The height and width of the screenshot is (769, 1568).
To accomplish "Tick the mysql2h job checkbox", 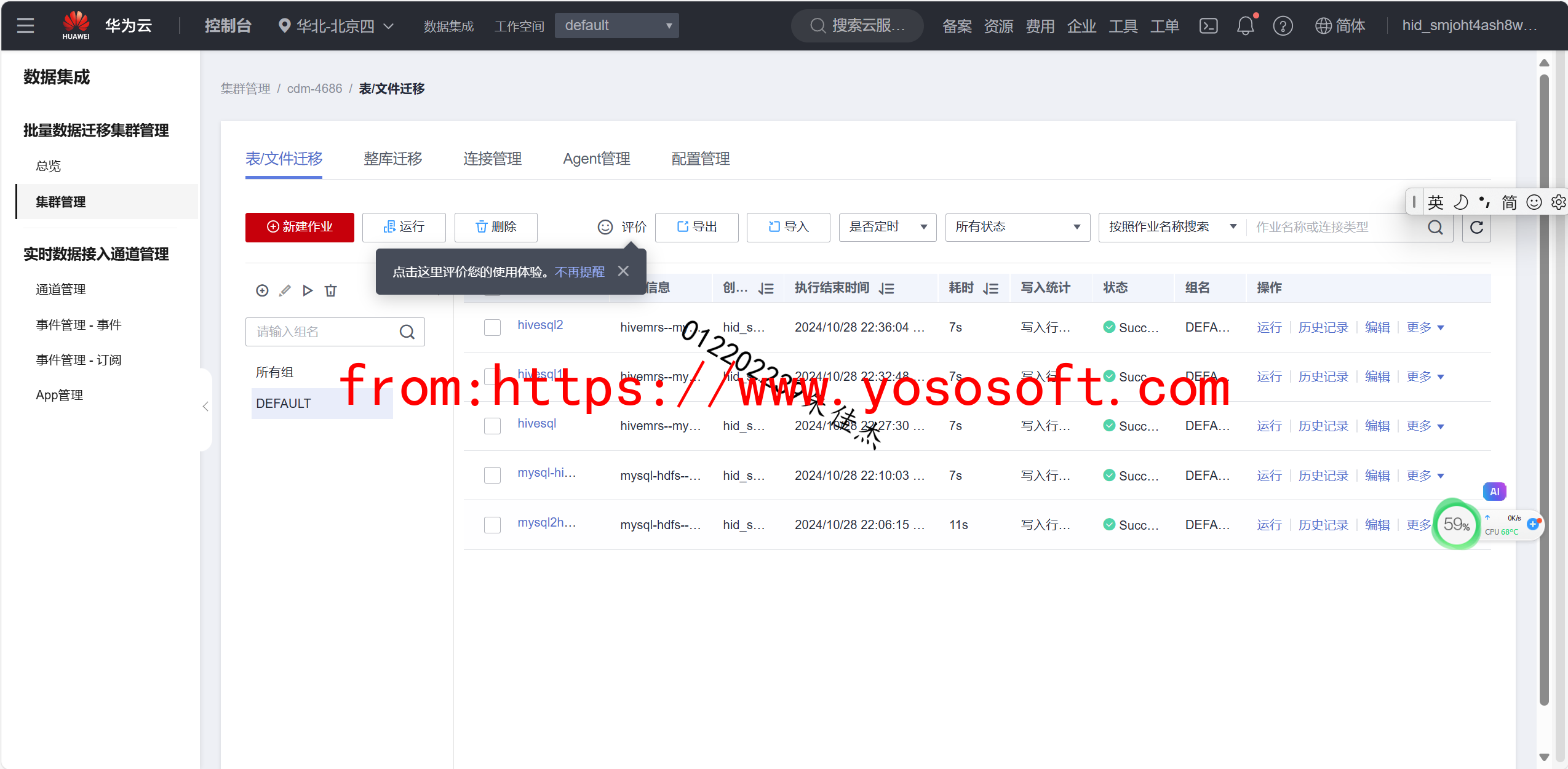I will (492, 525).
